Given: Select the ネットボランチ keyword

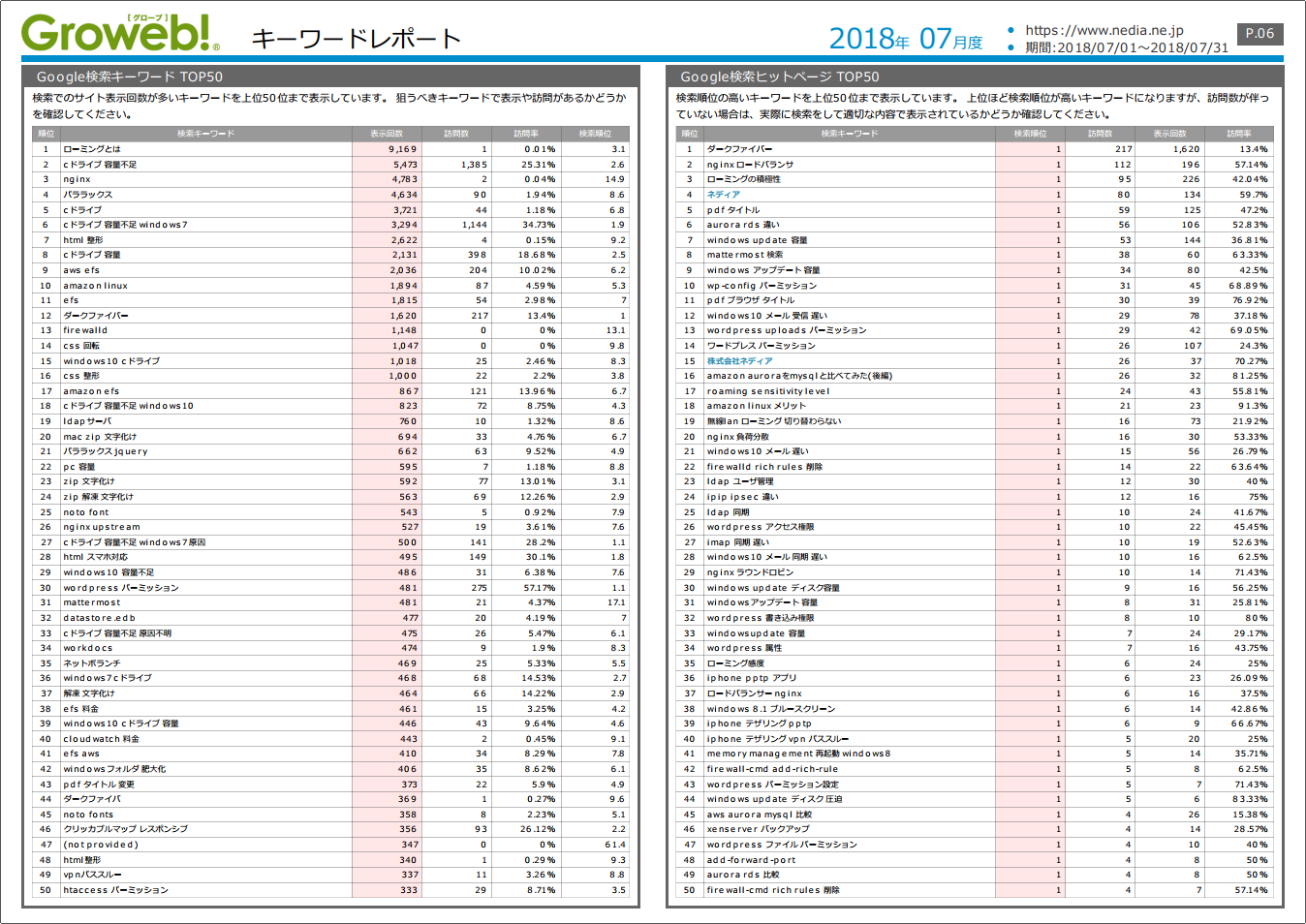Looking at the screenshot, I should click(92, 663).
